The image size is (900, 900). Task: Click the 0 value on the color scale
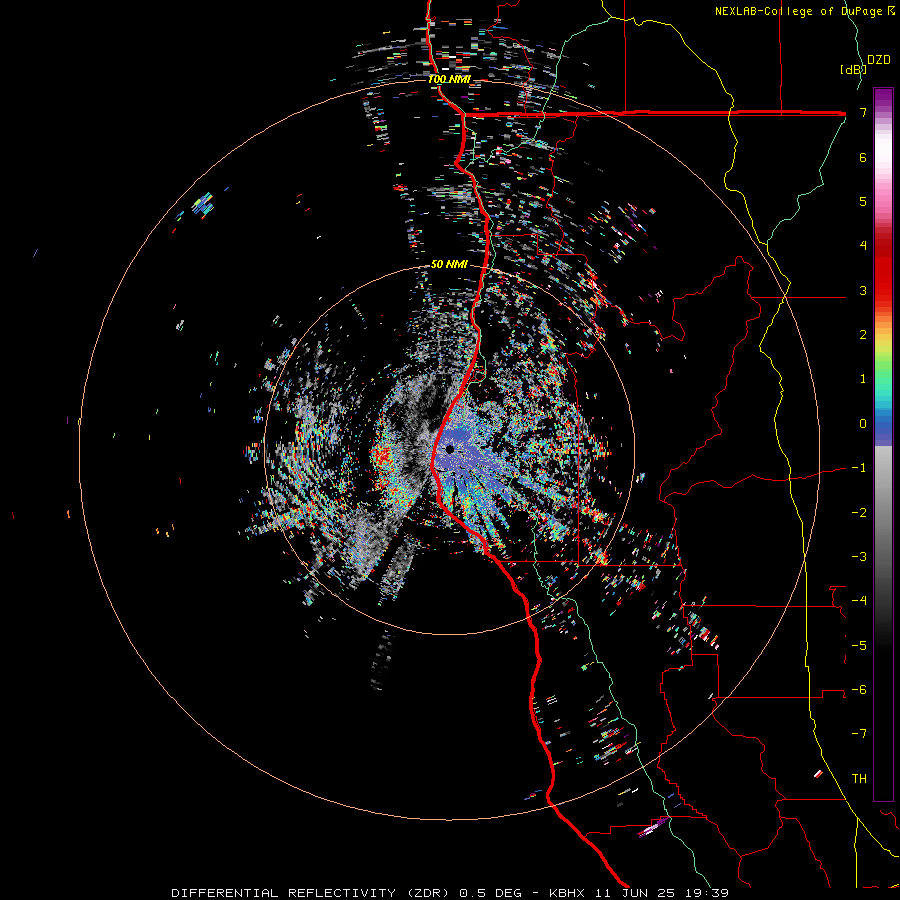coord(863,424)
